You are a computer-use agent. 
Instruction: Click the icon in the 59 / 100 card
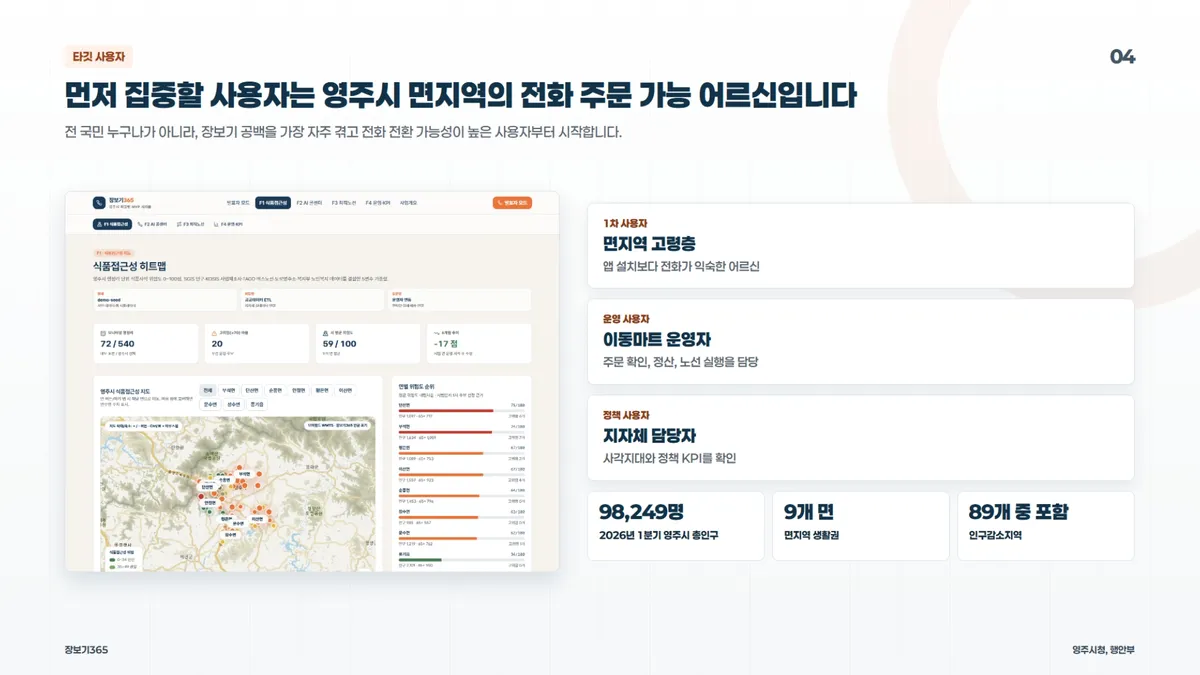[x=325, y=333]
